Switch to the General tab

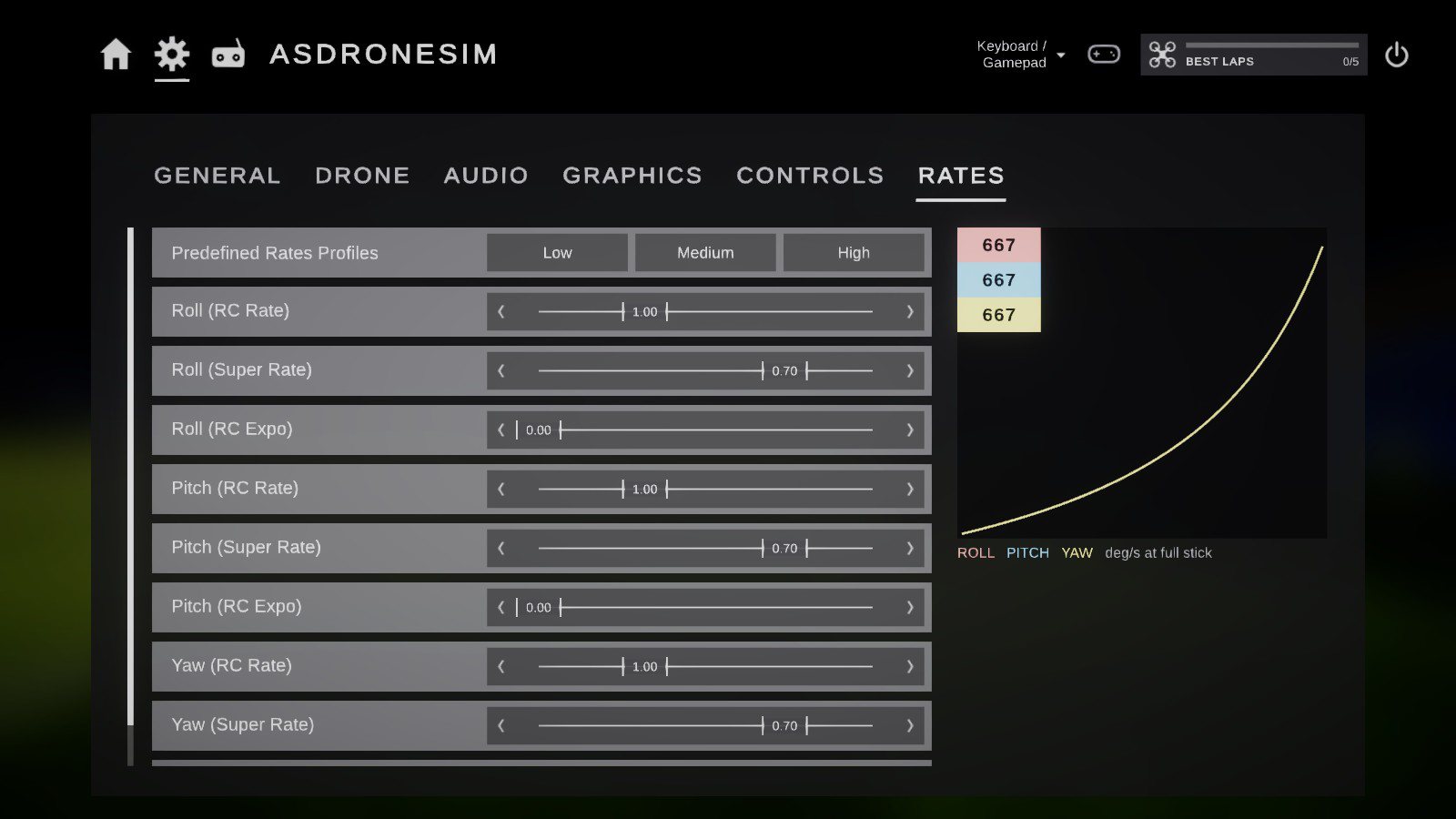tap(217, 176)
